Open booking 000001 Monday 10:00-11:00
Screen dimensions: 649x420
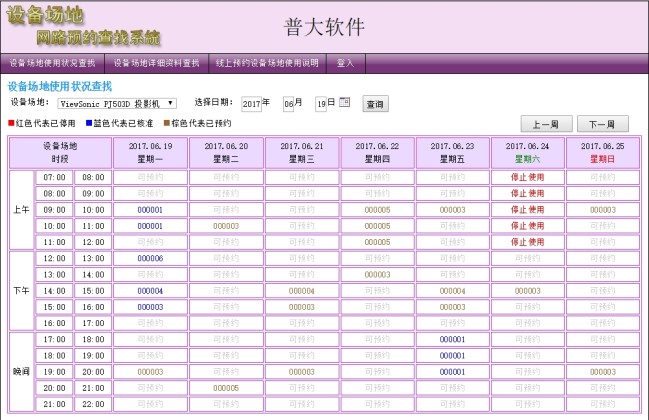click(x=150, y=226)
